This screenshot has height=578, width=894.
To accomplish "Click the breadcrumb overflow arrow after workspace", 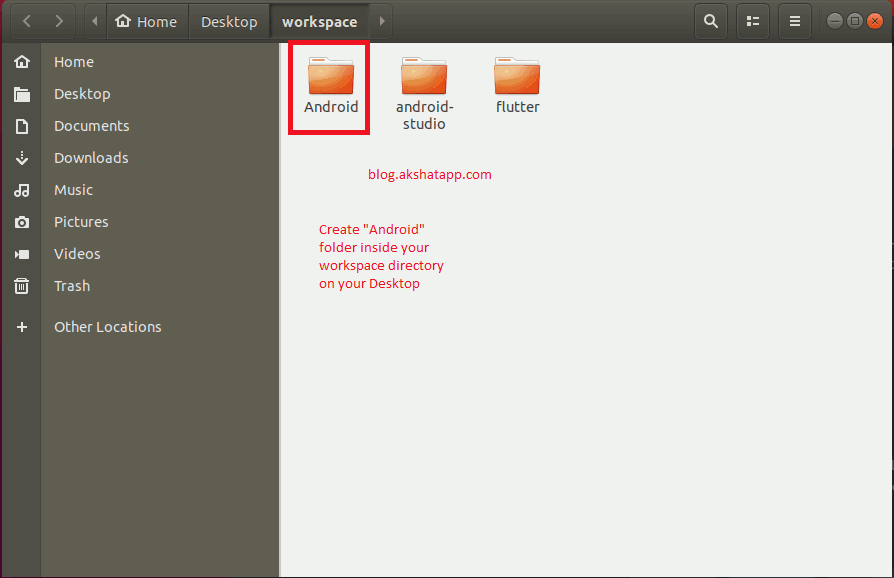I will [x=381, y=20].
